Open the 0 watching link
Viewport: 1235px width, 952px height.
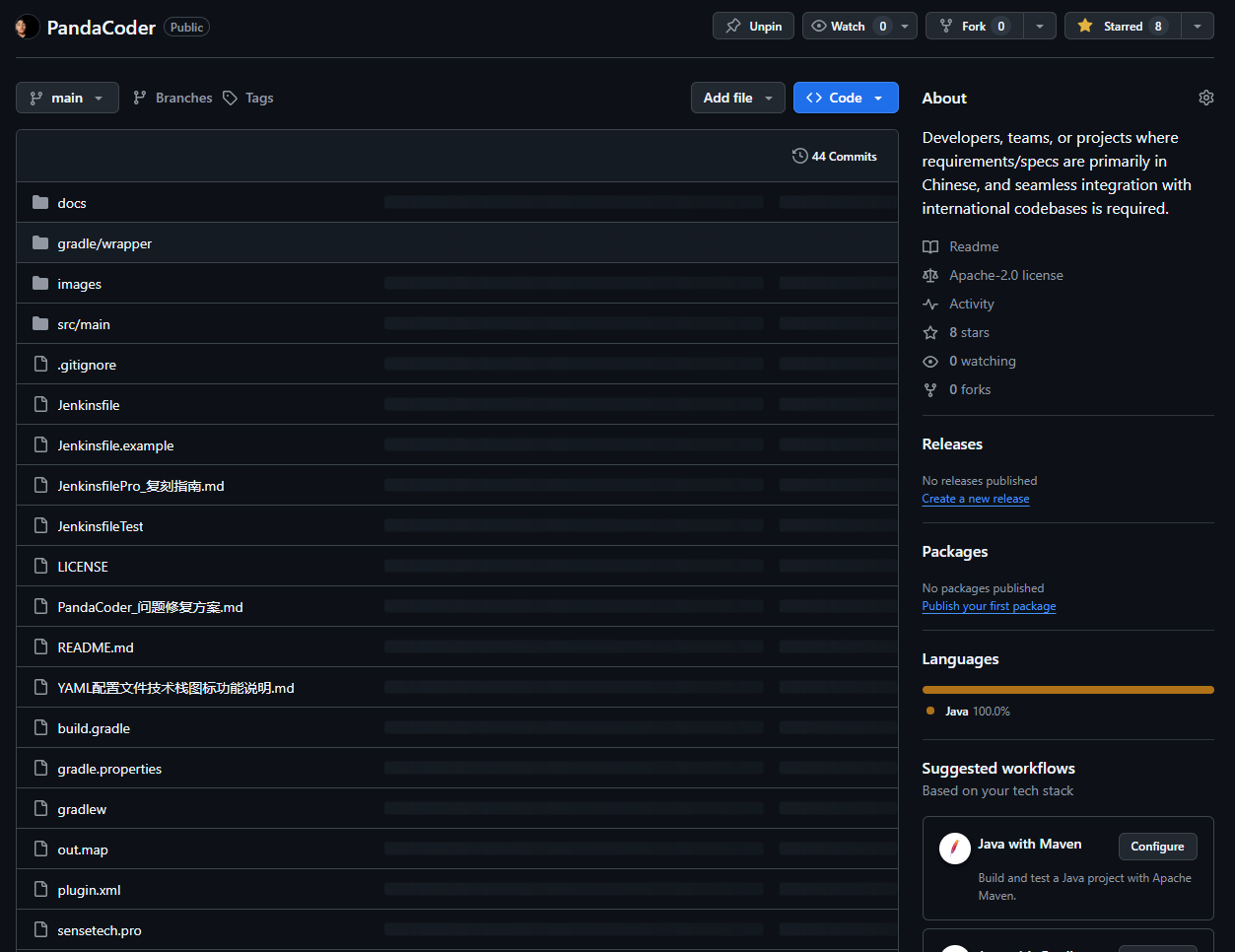coord(983,361)
